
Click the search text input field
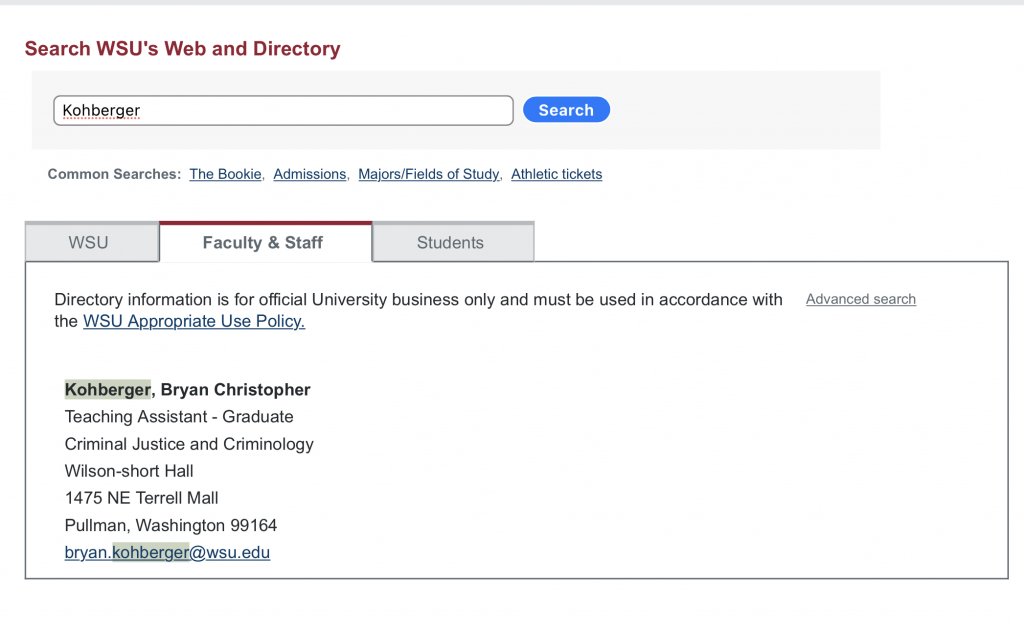pyautogui.click(x=283, y=110)
